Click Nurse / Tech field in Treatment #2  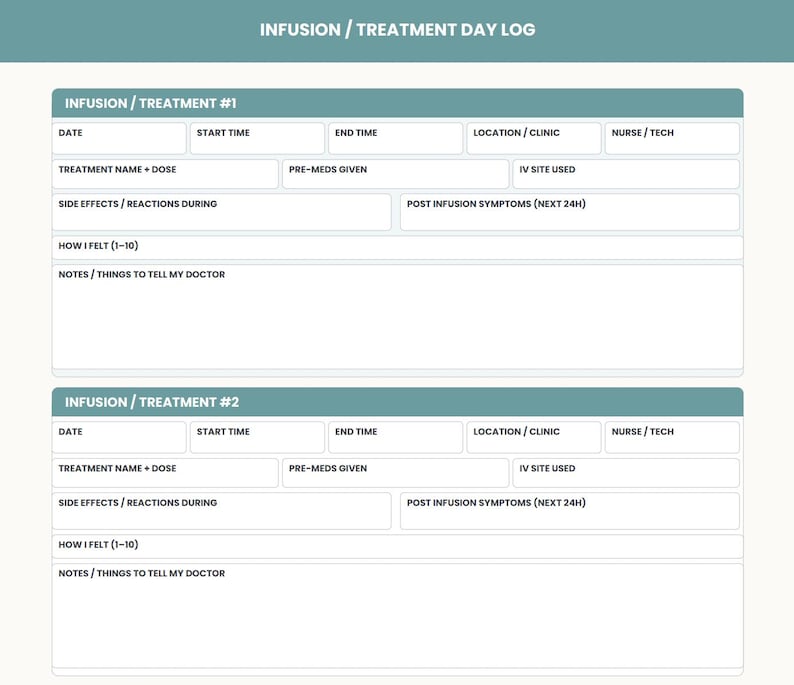pyautogui.click(x=672, y=437)
